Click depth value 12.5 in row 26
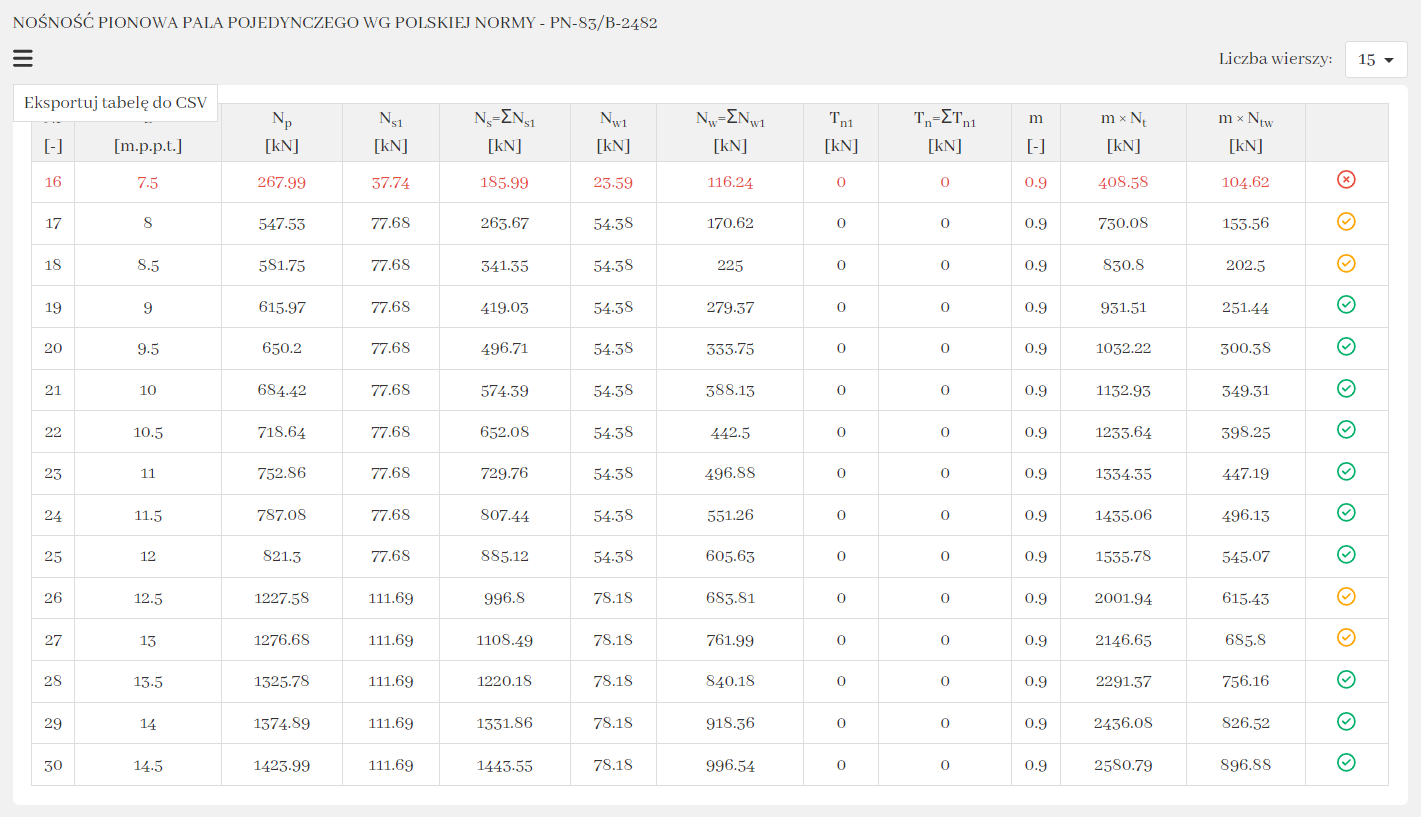 tap(148, 598)
